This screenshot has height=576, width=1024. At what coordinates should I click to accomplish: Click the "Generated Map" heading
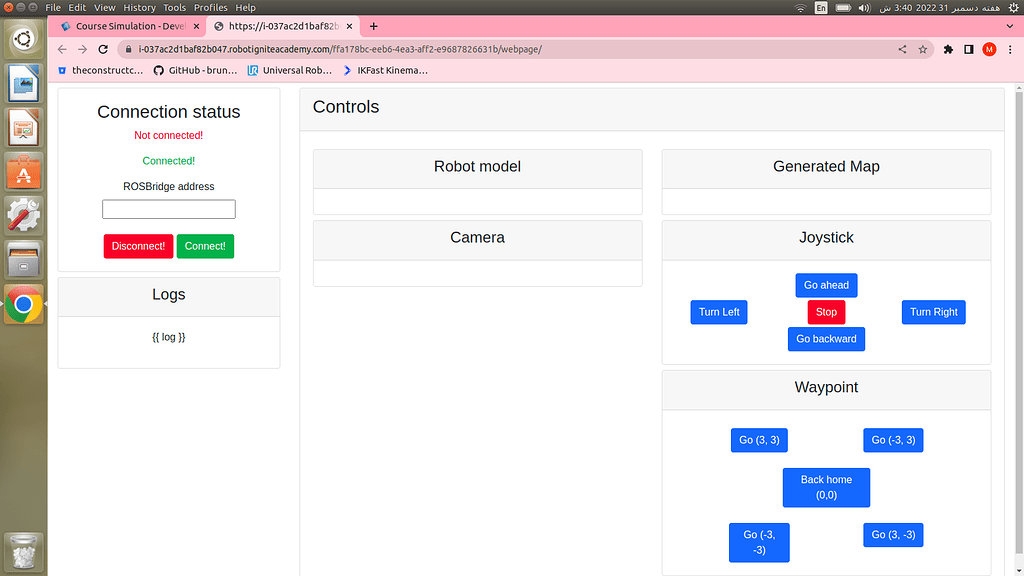coord(826,167)
